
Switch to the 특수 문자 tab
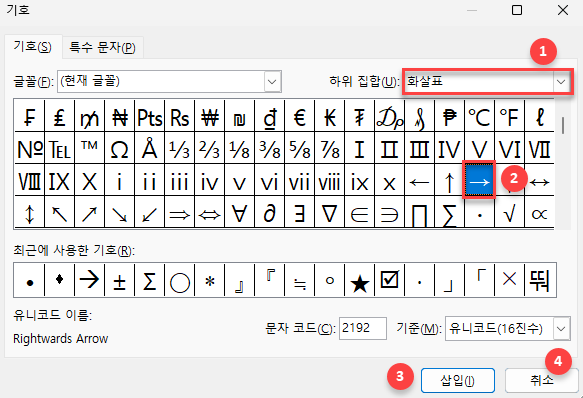pyautogui.click(x=103, y=48)
